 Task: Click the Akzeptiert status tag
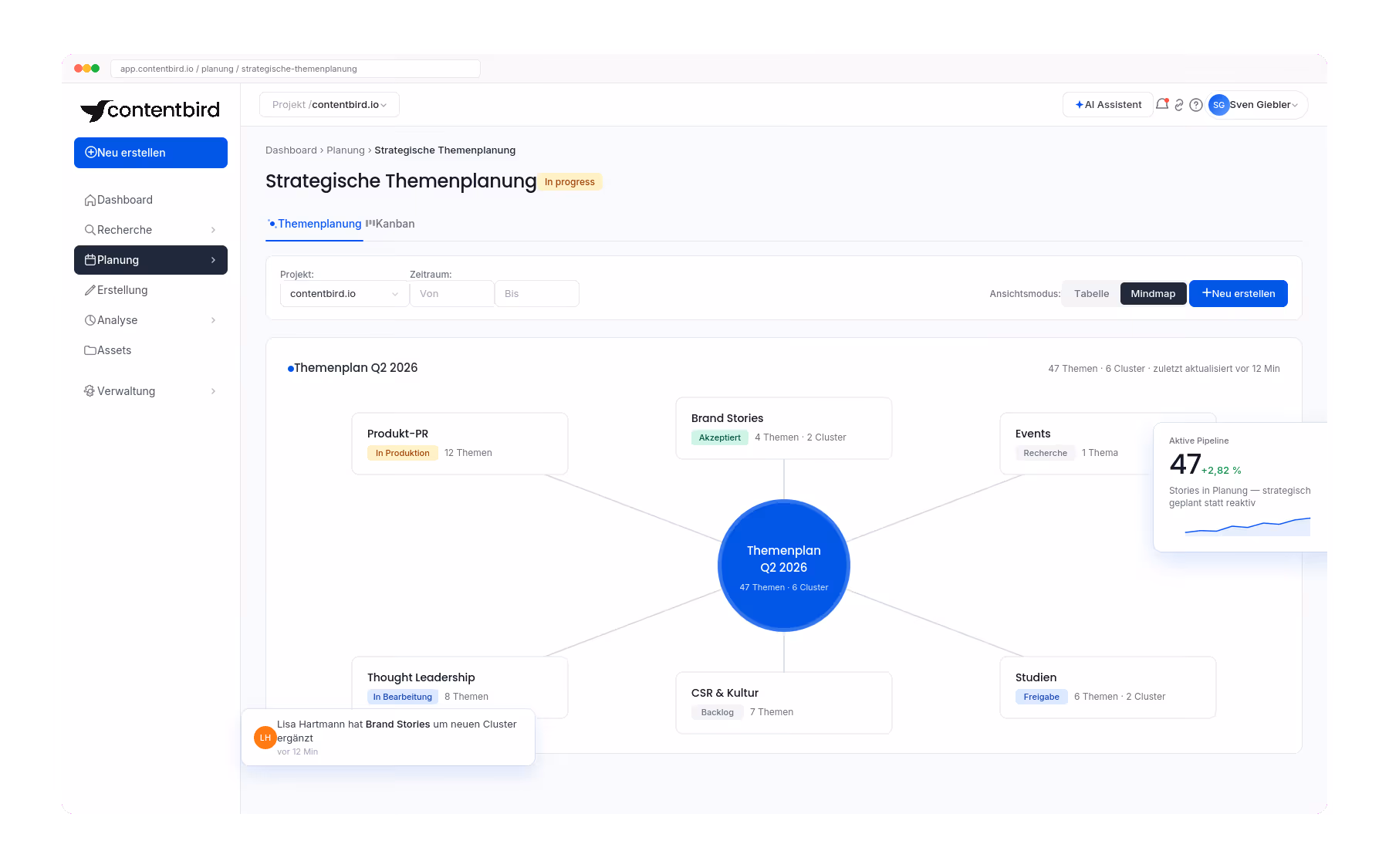point(720,437)
